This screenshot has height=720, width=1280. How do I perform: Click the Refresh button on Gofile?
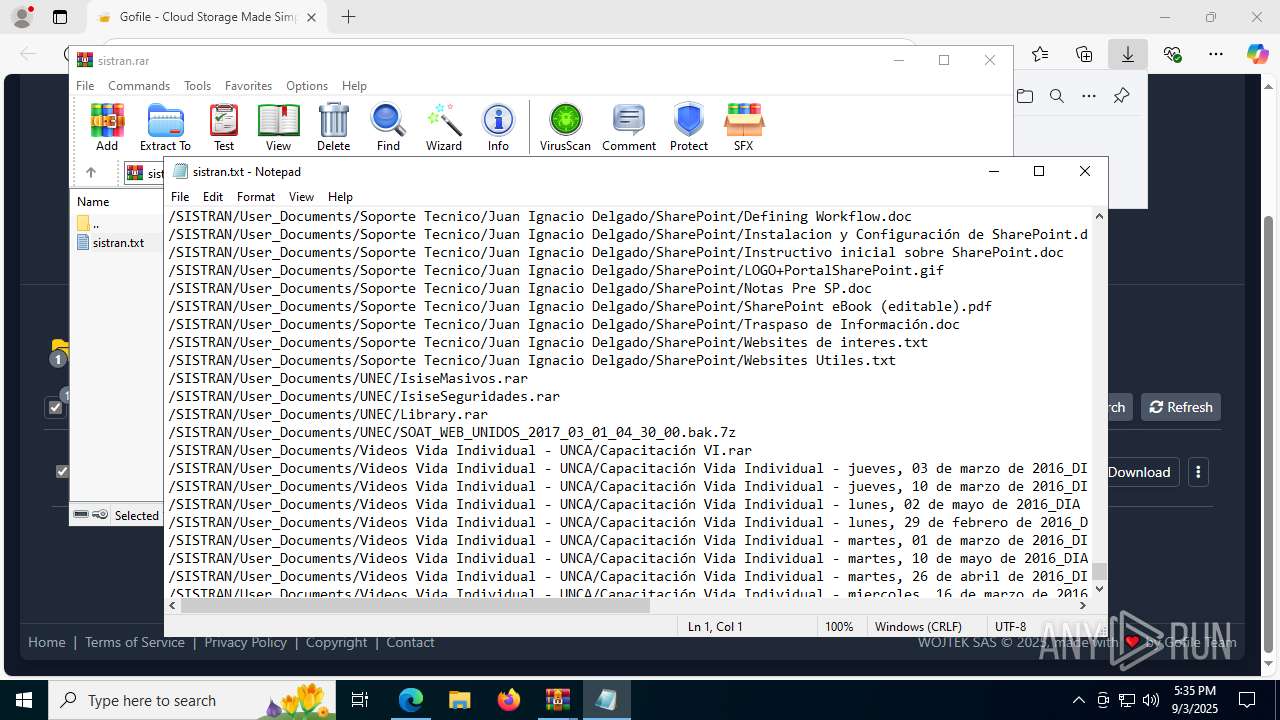click(x=1181, y=407)
